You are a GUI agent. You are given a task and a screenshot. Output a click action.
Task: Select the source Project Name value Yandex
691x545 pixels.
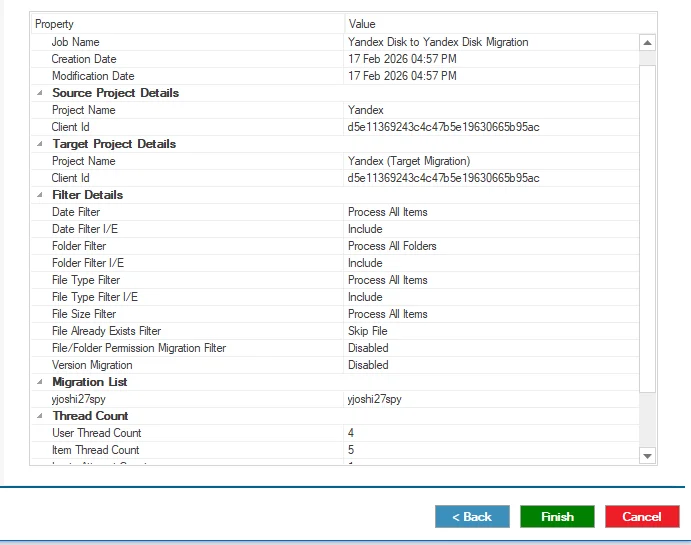[x=366, y=110]
